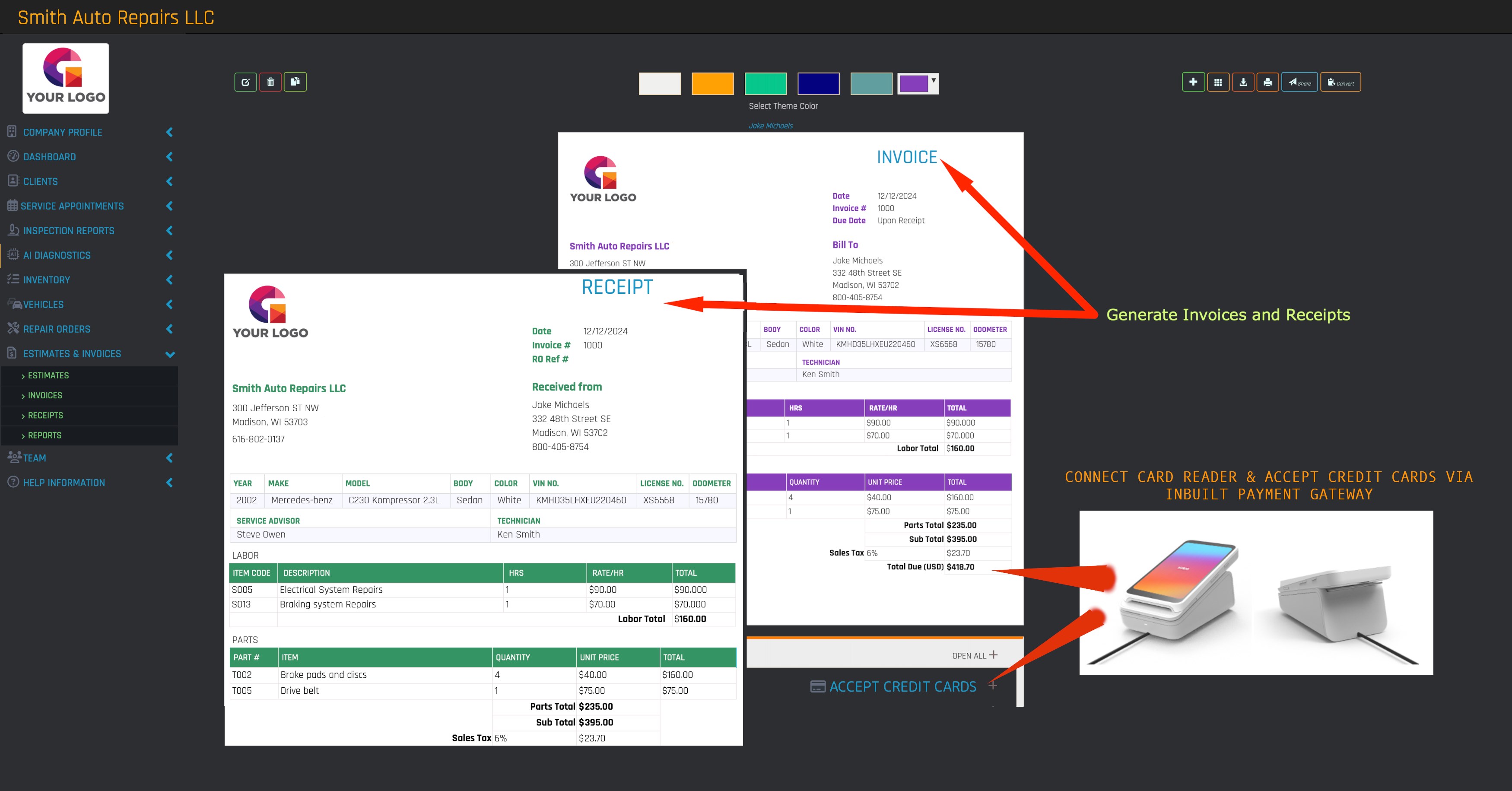Click the Share button
The image size is (1512, 791).
coord(1299,82)
